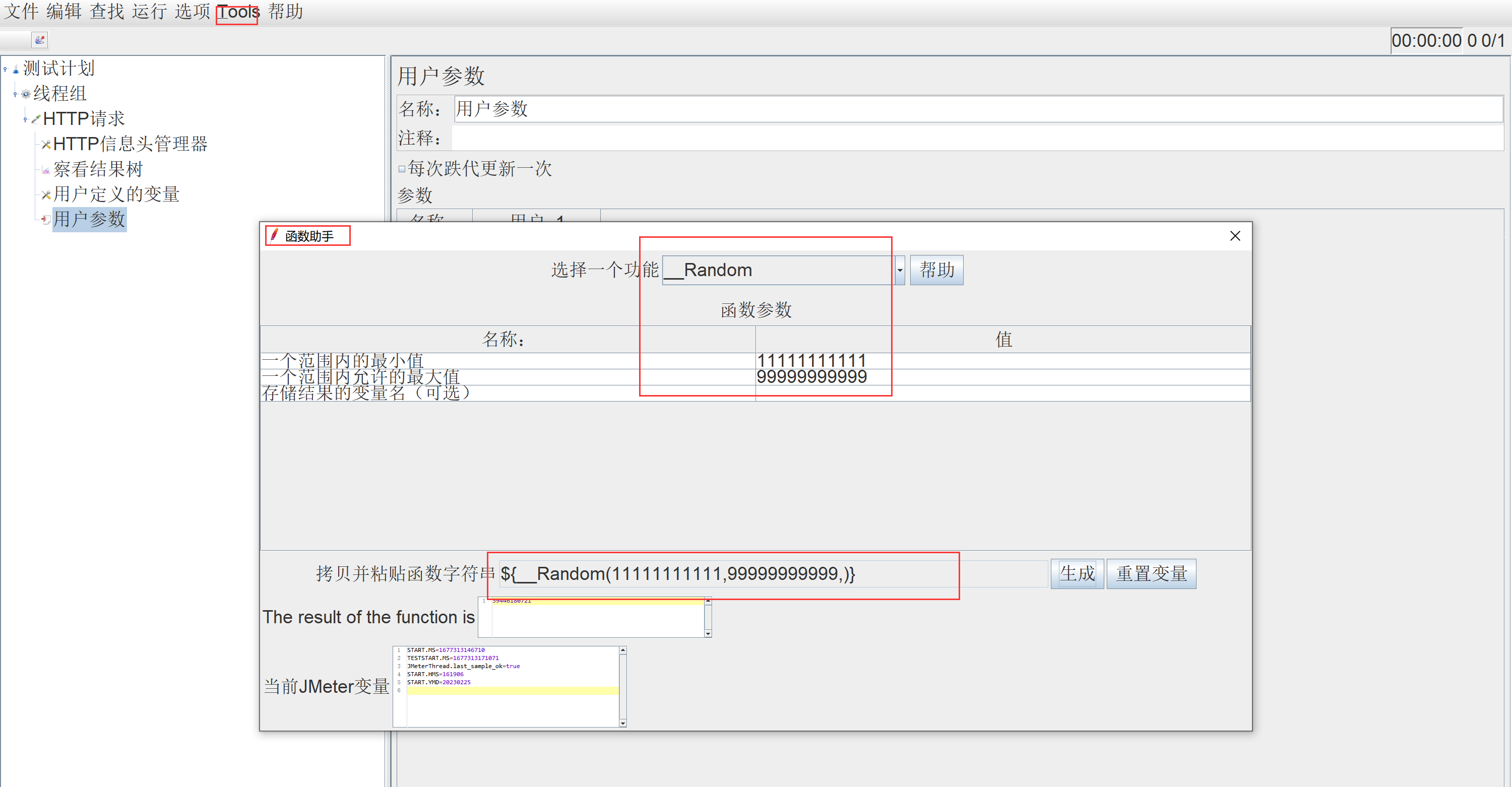
Task: Click the pipette icon next to HTTP请求
Action: (36, 119)
